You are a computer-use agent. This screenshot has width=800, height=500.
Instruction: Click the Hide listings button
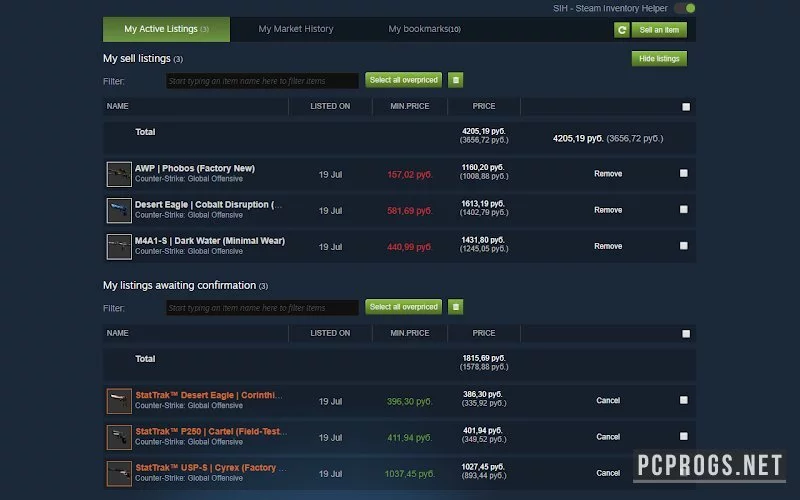[659, 59]
